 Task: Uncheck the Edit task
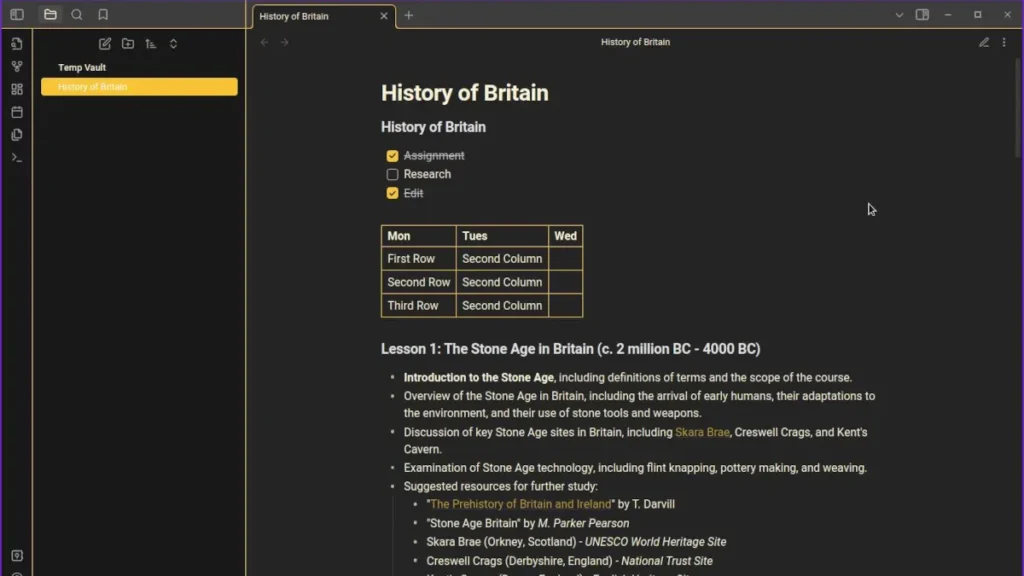tap(392, 193)
